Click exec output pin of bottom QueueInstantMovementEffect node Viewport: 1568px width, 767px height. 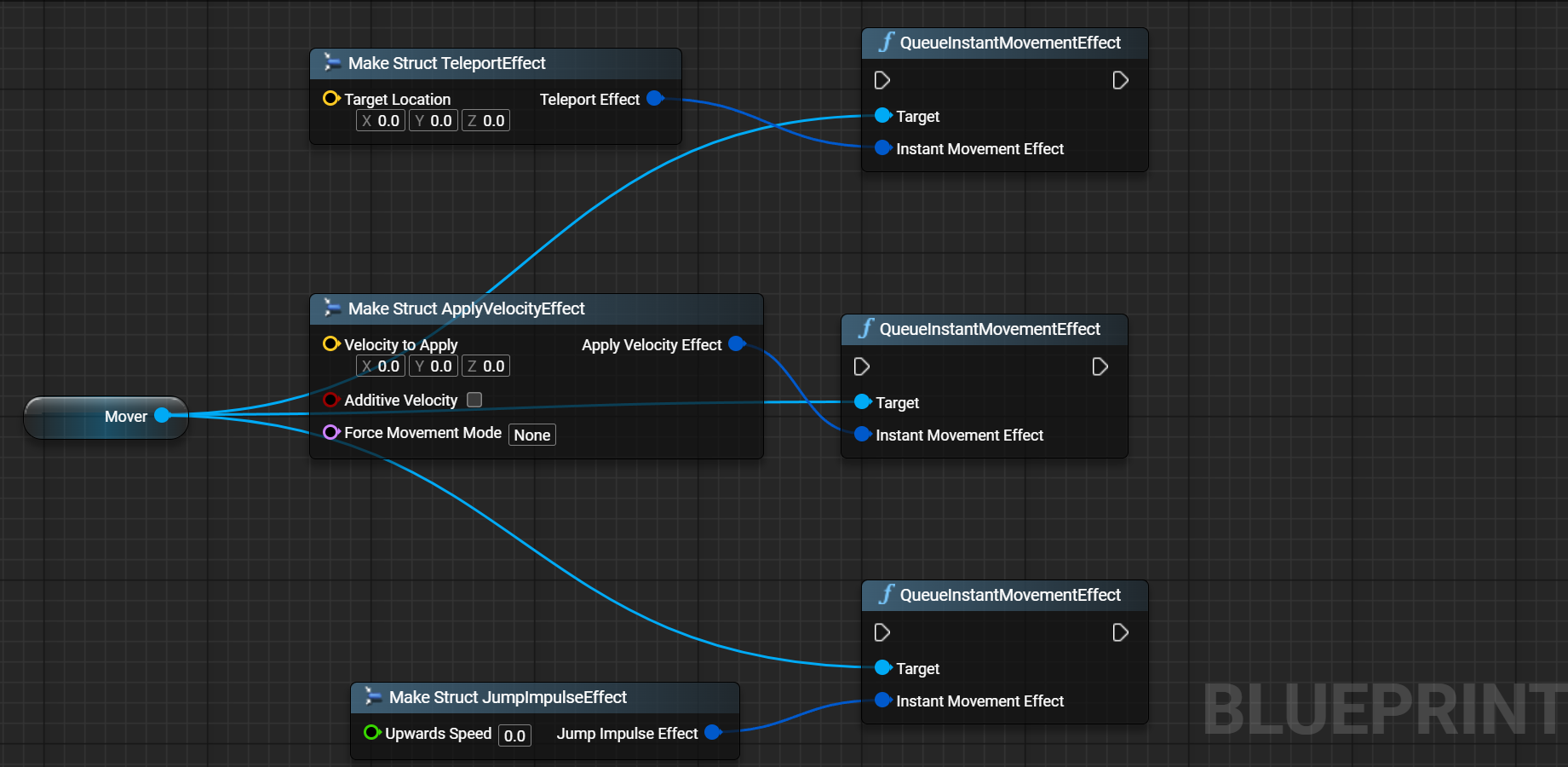click(1121, 632)
